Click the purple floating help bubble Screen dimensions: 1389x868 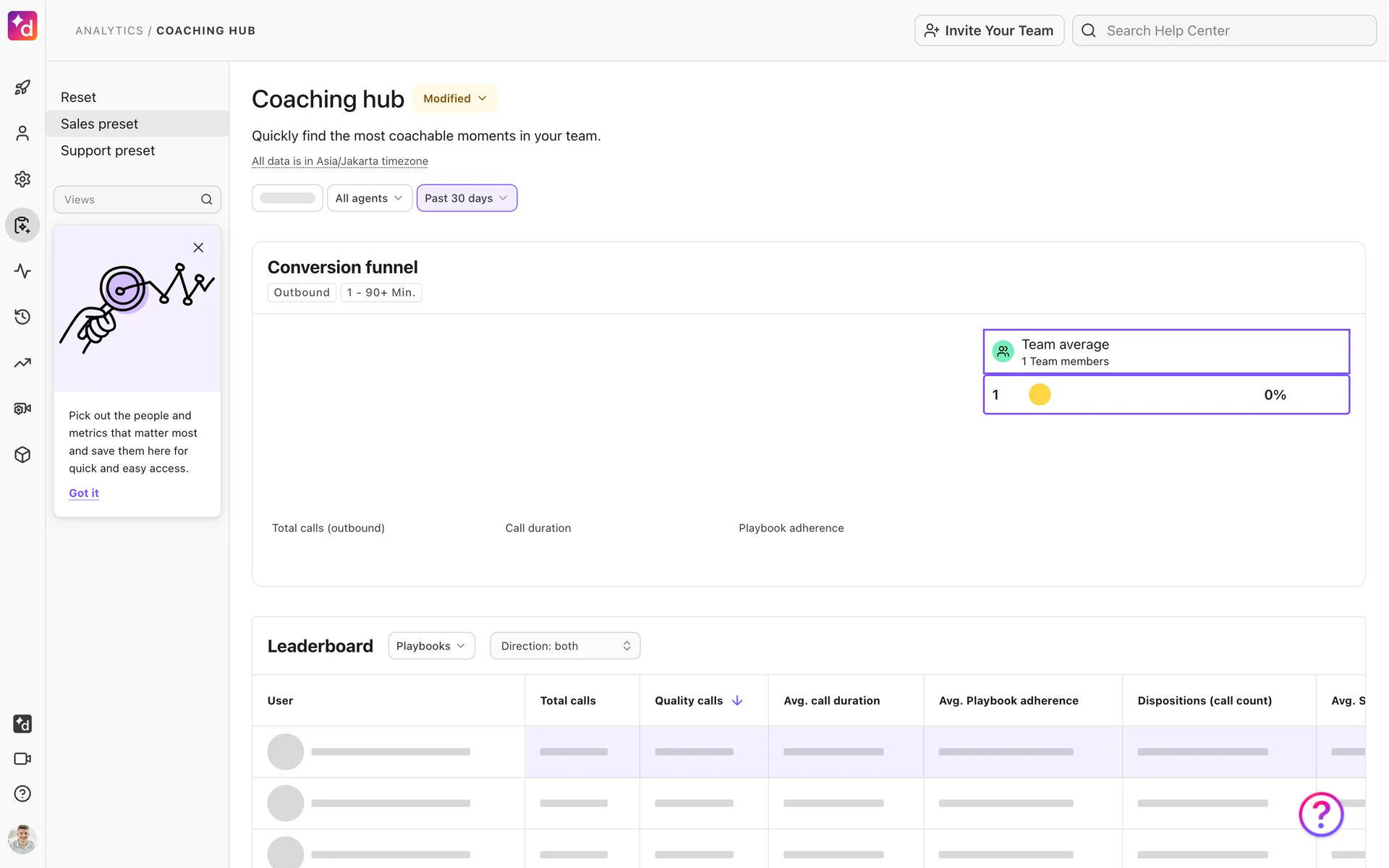tap(1320, 814)
